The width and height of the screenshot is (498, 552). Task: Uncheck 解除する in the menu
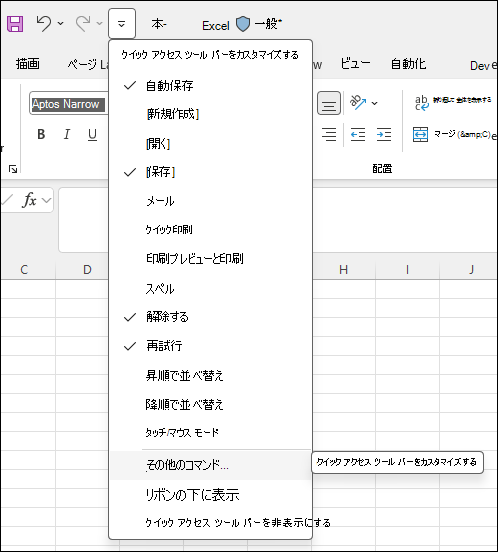pyautogui.click(x=210, y=317)
